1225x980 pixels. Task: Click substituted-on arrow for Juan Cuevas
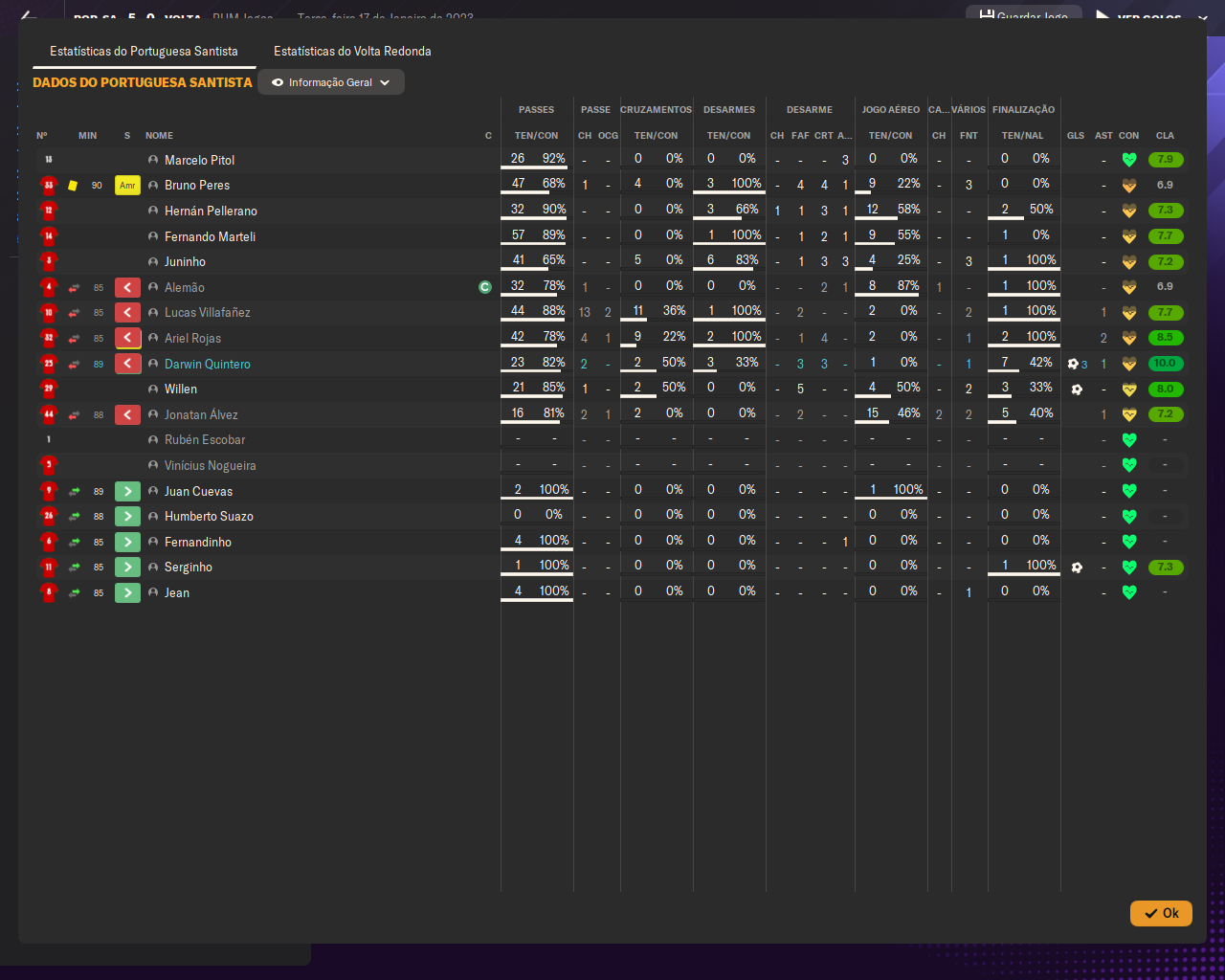(x=127, y=491)
